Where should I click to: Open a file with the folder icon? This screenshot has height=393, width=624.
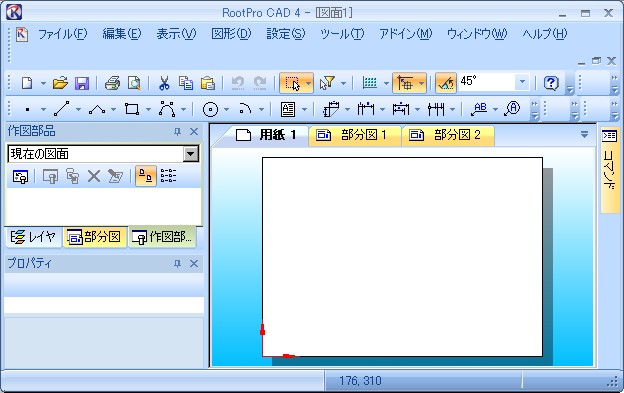[60, 83]
